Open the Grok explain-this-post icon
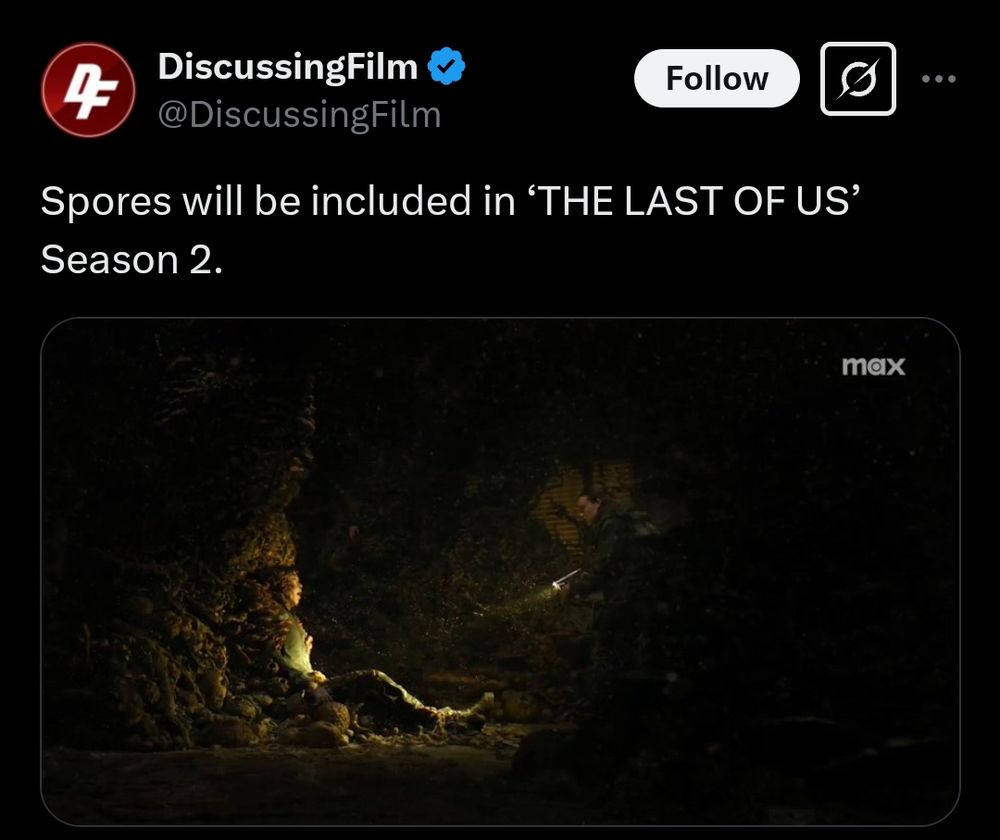The height and width of the screenshot is (840, 1000). pos(858,78)
